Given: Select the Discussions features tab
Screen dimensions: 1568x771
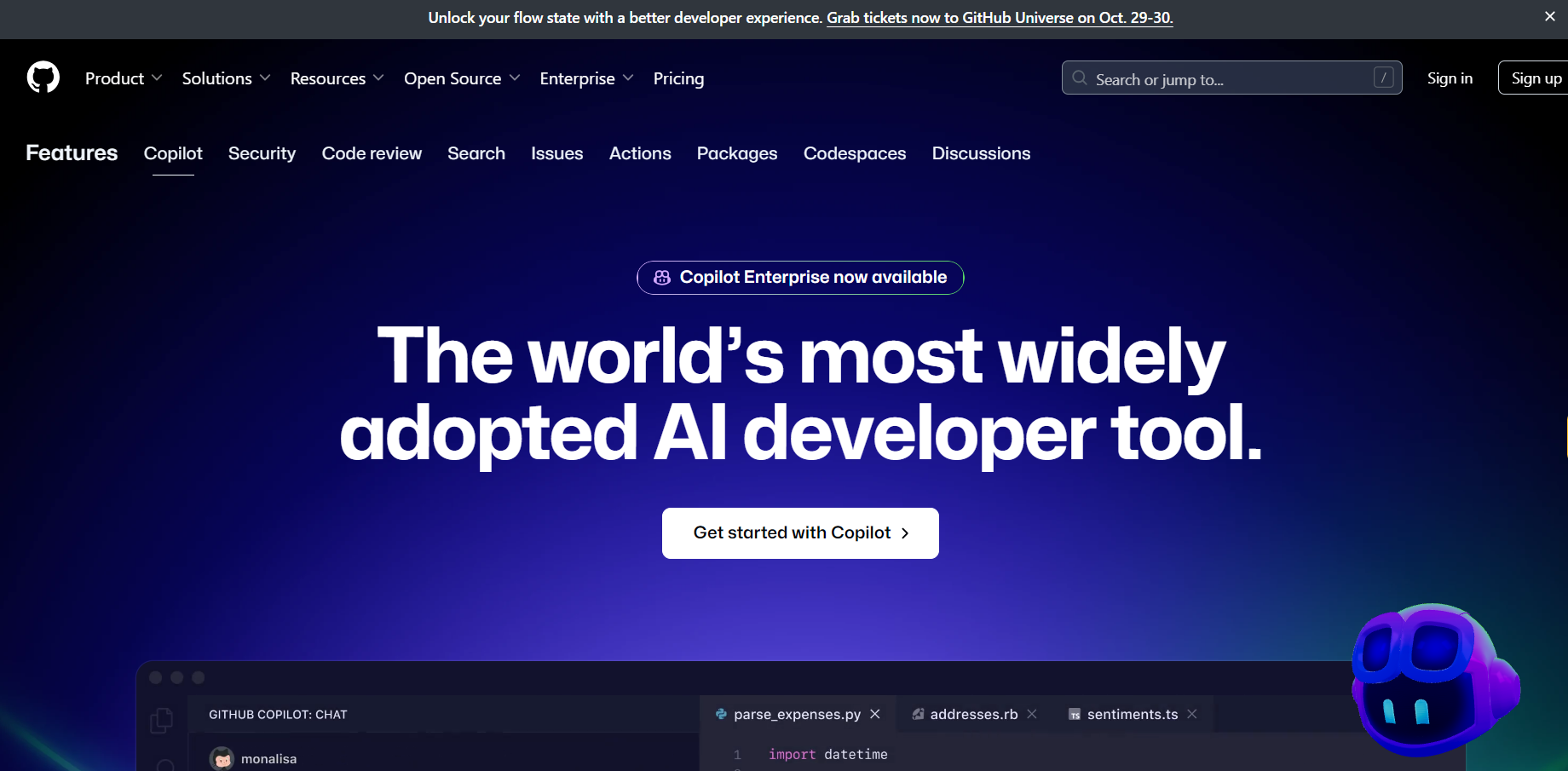Looking at the screenshot, I should pyautogui.click(x=981, y=153).
